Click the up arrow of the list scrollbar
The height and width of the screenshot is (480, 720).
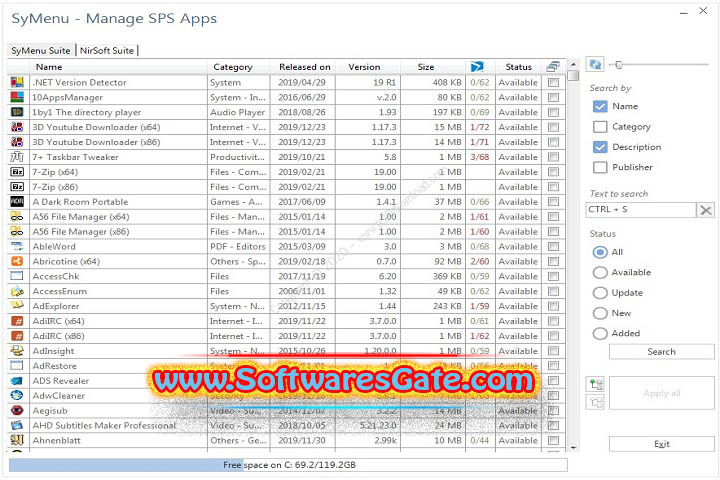[x=573, y=64]
